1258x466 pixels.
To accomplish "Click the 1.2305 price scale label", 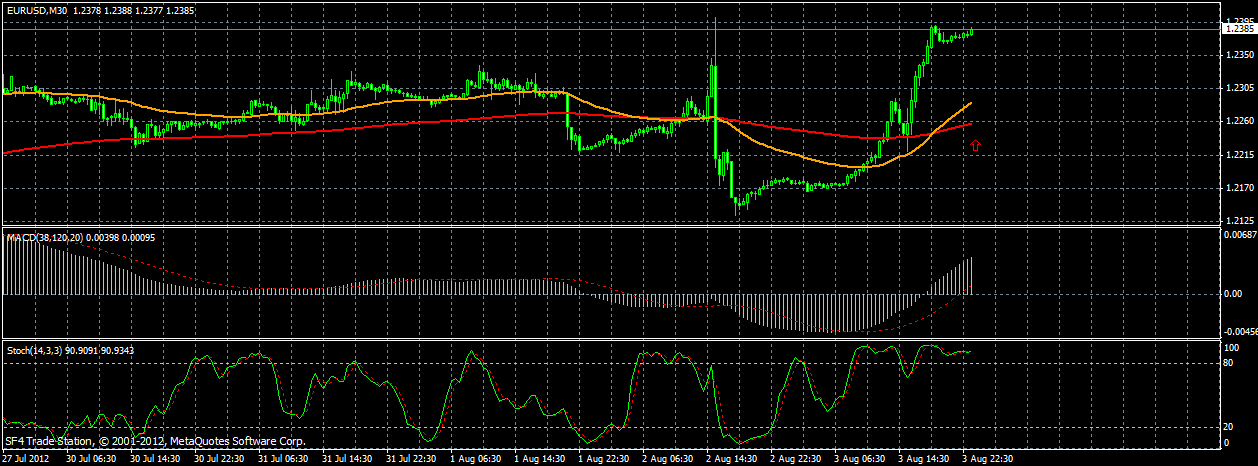I will pos(1239,88).
